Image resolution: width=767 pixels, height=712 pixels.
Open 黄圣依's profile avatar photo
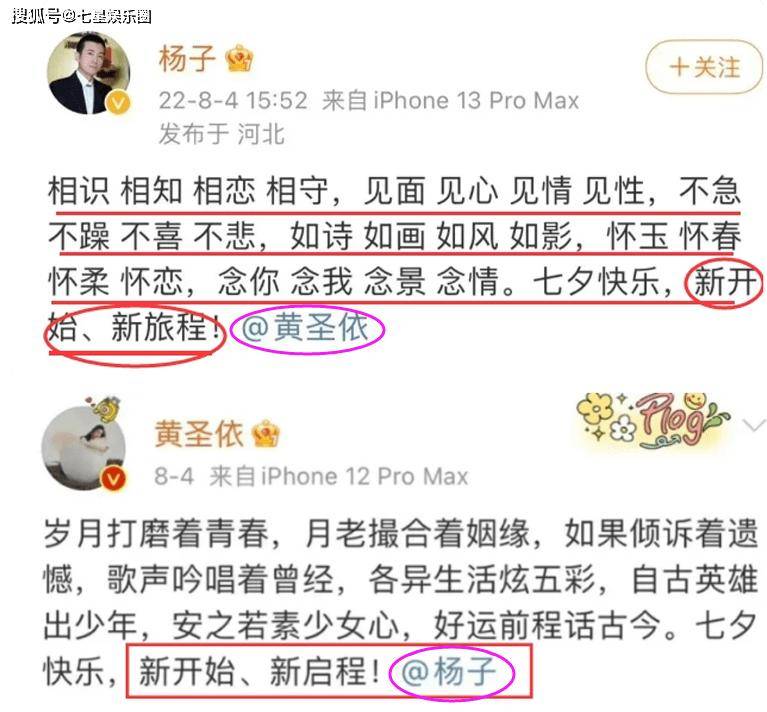pyautogui.click(x=84, y=448)
